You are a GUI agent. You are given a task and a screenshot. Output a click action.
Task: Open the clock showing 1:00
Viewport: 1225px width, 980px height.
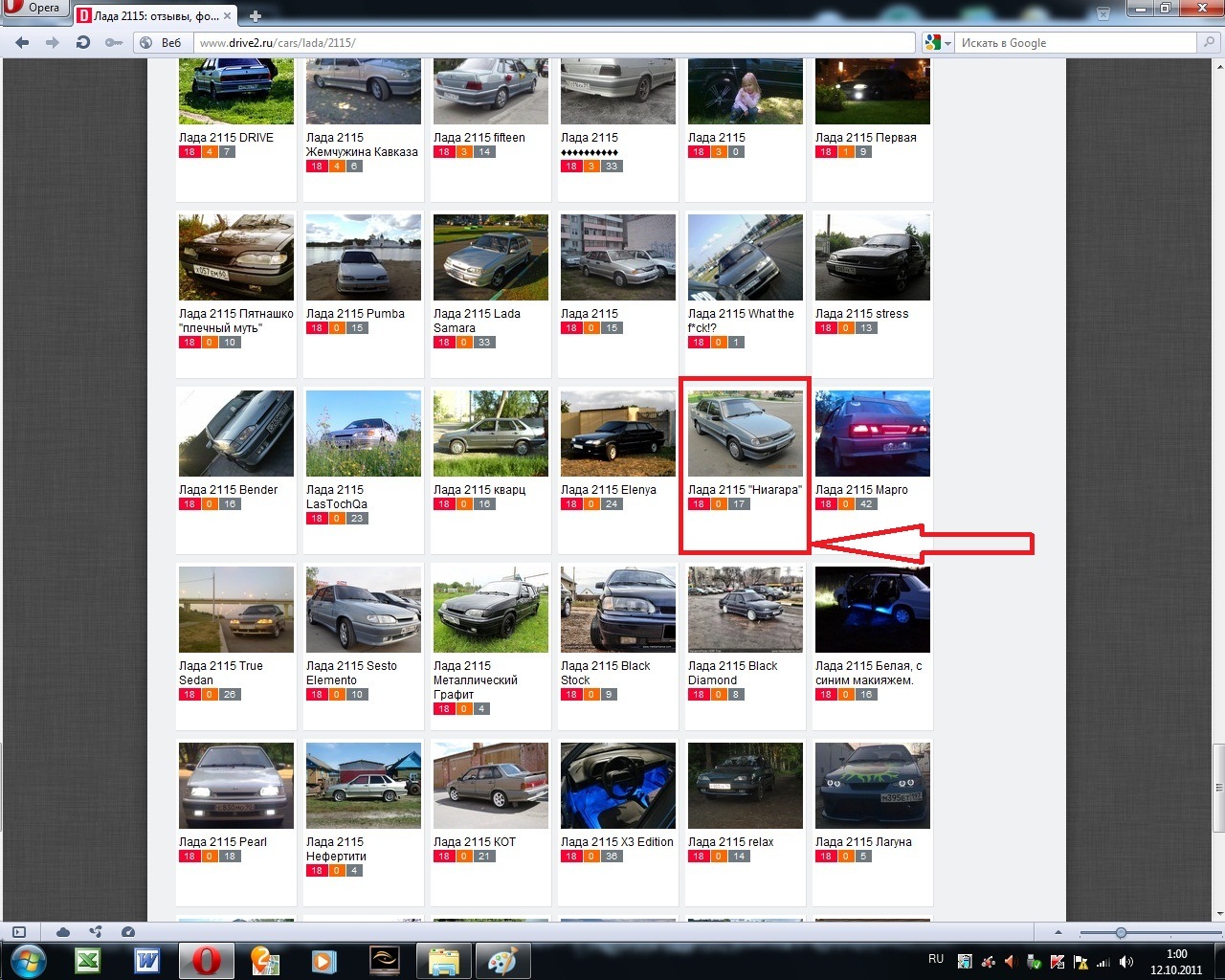pos(1176,962)
